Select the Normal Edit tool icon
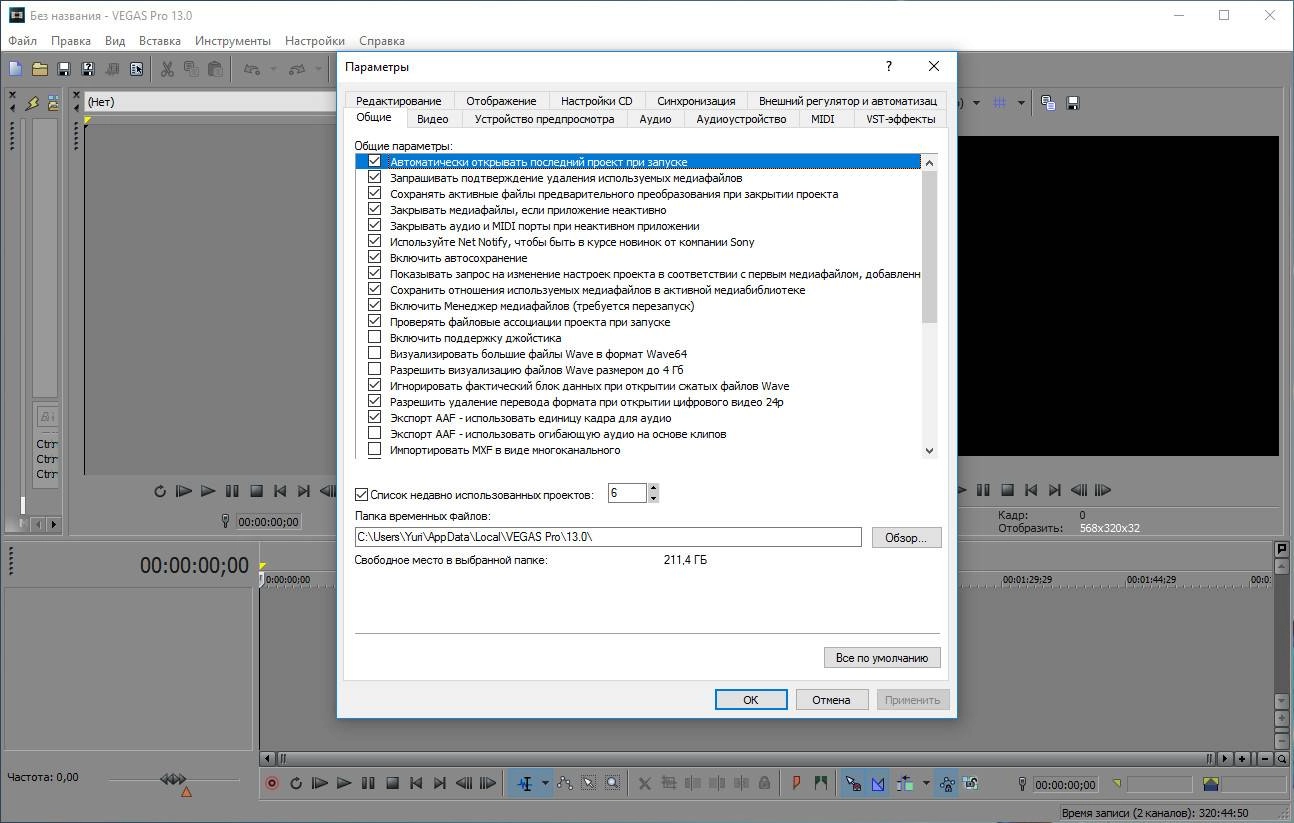The image size is (1294, 823). point(524,784)
